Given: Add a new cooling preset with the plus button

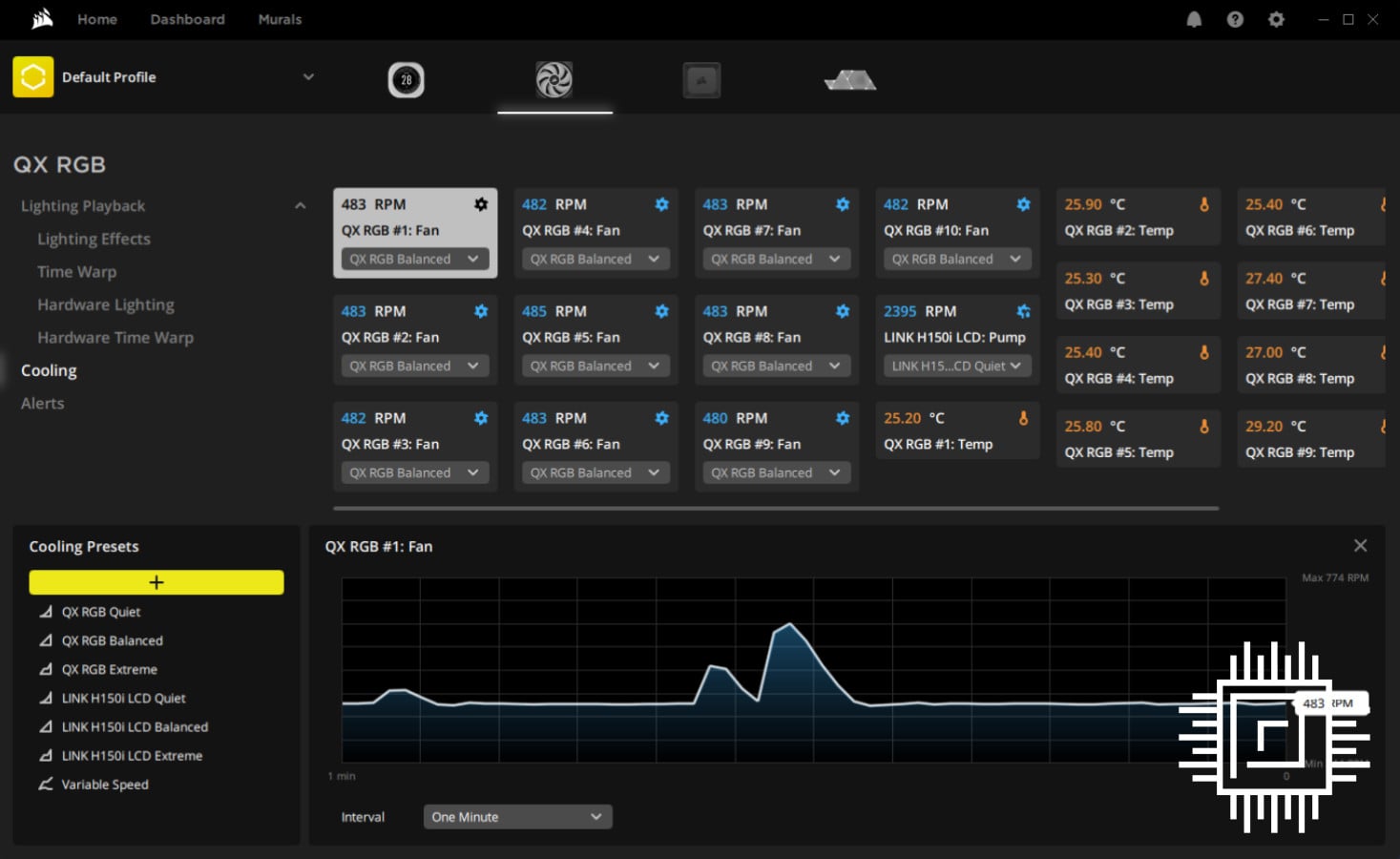Looking at the screenshot, I should (x=157, y=582).
